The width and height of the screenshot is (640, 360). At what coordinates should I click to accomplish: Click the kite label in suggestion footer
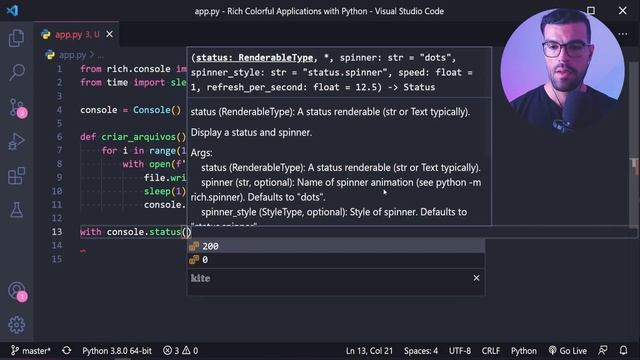click(x=200, y=278)
